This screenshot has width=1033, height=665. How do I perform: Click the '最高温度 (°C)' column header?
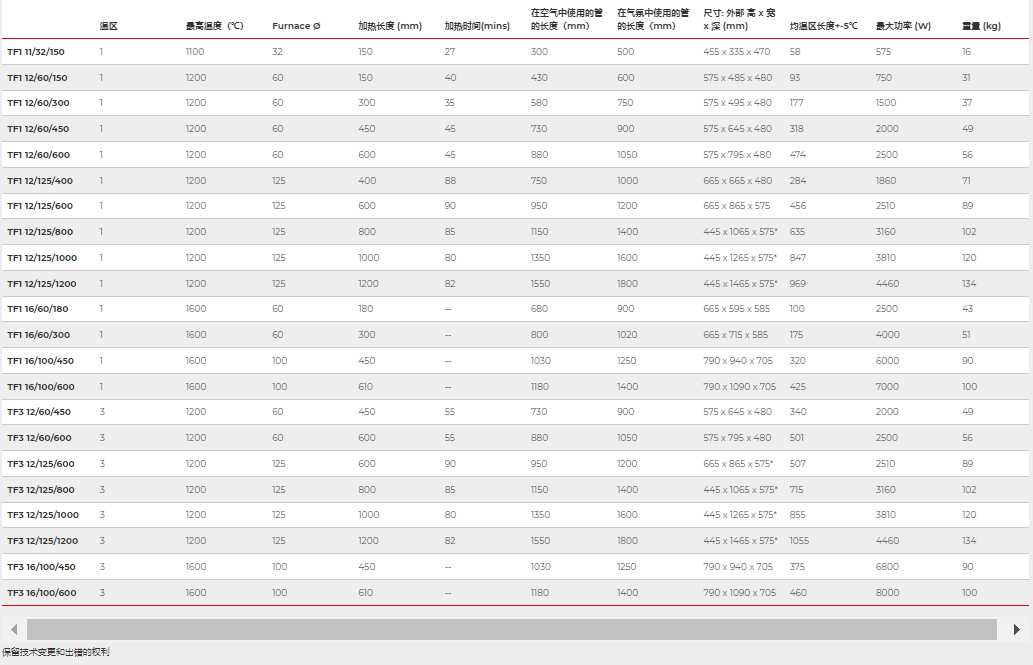pyautogui.click(x=215, y=26)
